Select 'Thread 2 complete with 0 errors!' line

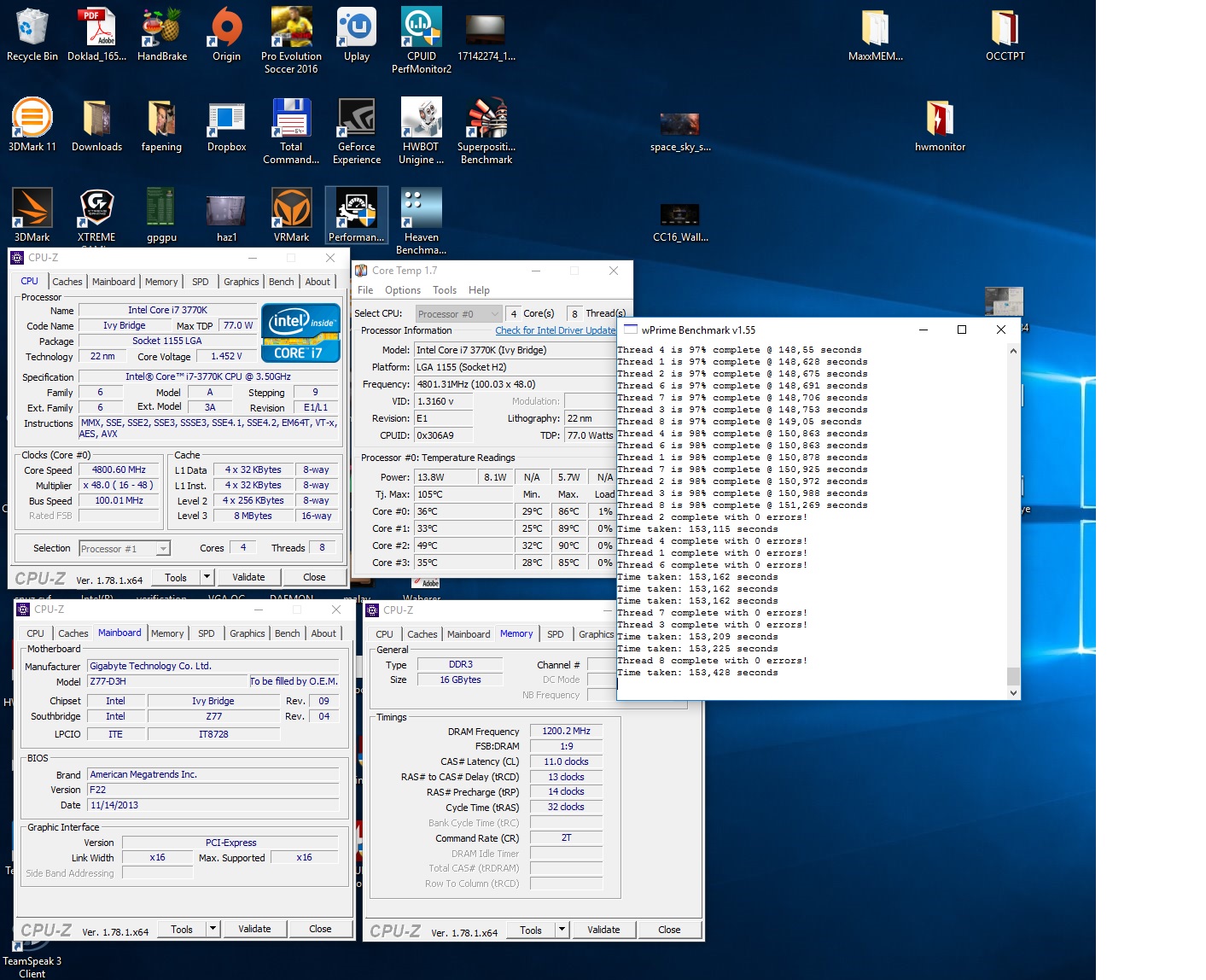pos(712,517)
